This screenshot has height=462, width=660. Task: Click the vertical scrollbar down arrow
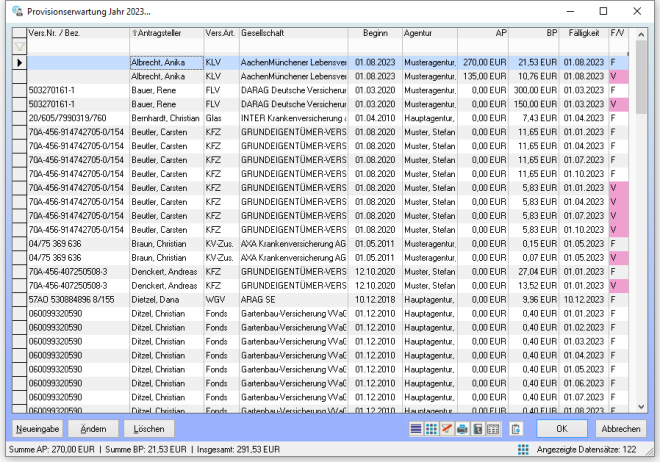coord(640,408)
